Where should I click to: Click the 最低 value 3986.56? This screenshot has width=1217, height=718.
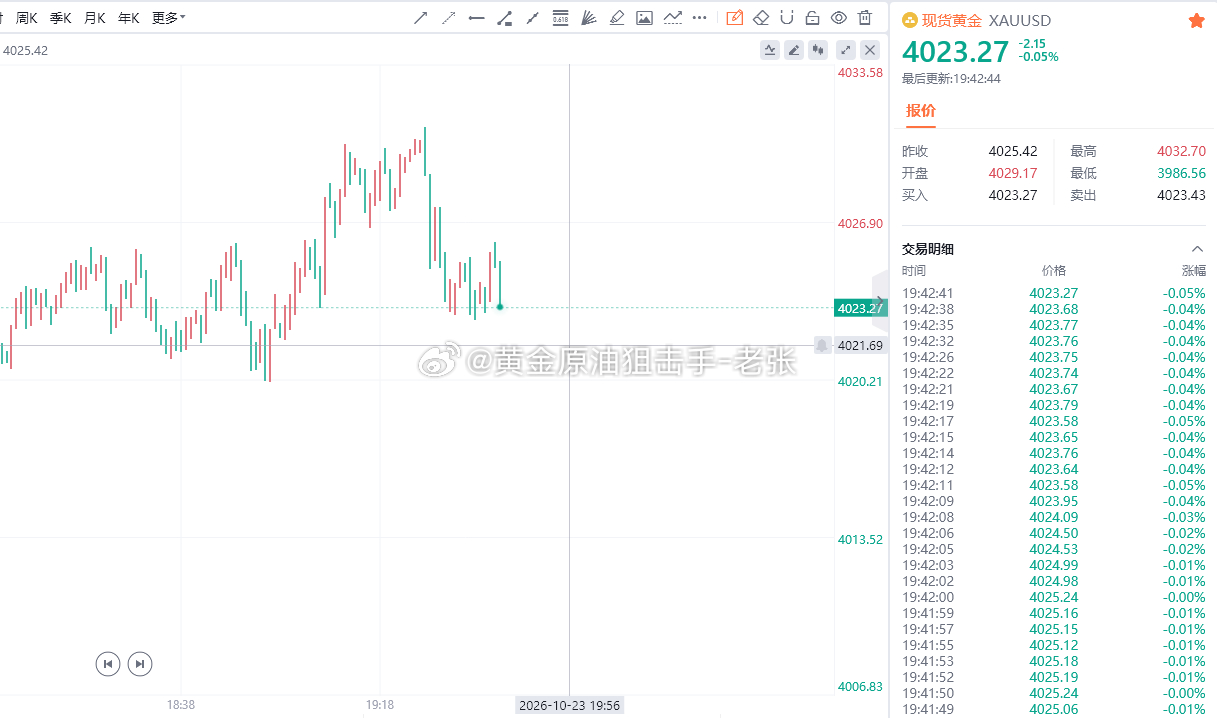pos(1181,173)
